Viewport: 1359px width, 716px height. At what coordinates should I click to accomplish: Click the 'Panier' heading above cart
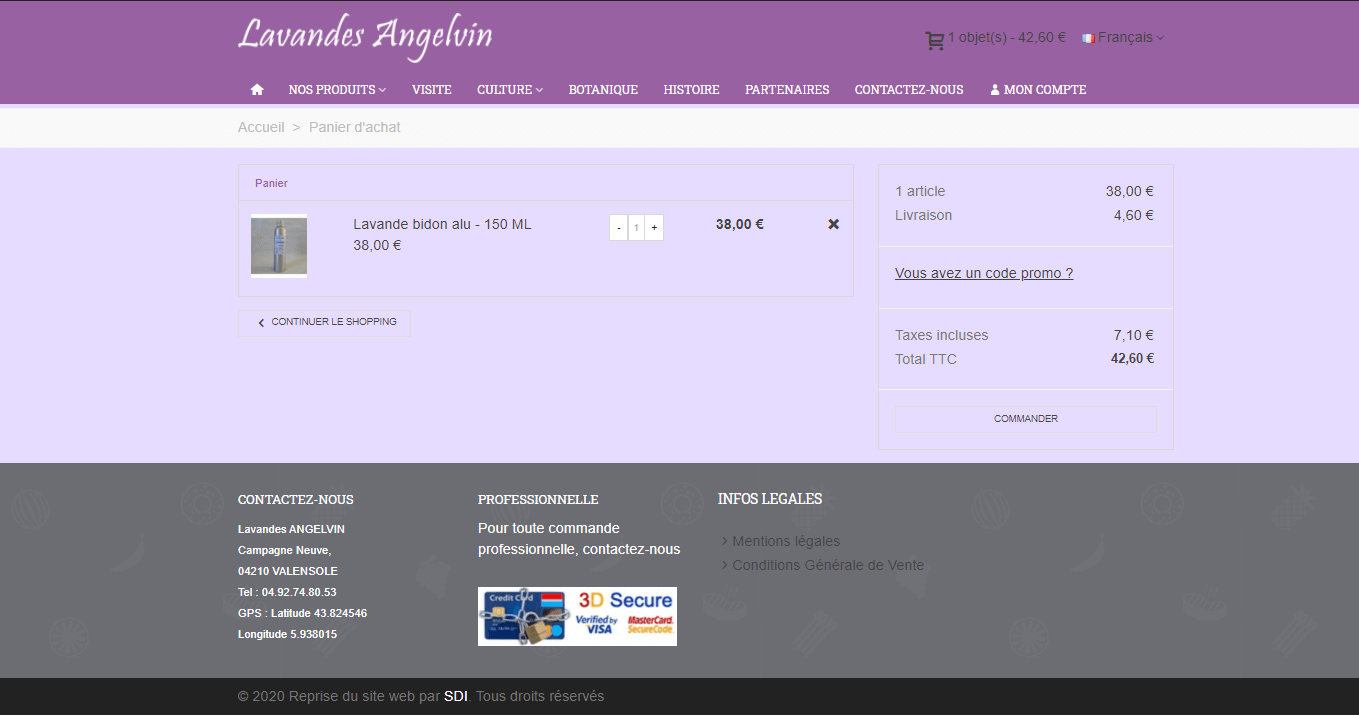click(x=271, y=183)
